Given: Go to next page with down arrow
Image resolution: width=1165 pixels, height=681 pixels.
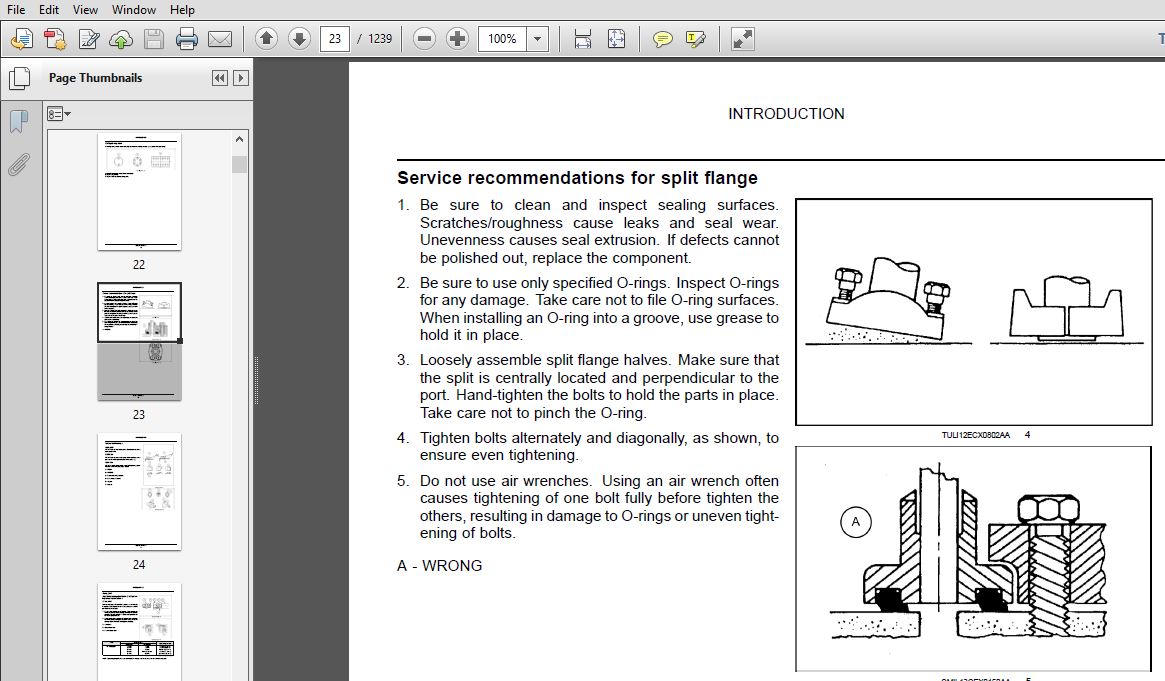Looking at the screenshot, I should coord(299,39).
